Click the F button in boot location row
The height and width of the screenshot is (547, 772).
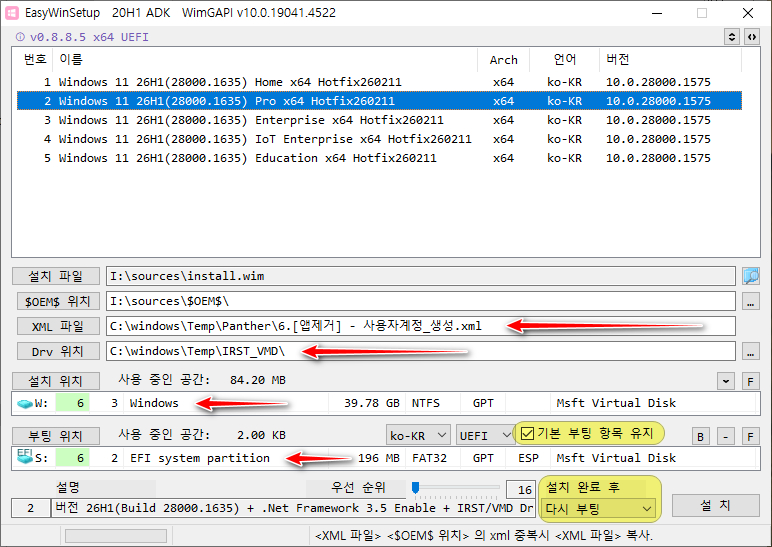pyautogui.click(x=750, y=436)
